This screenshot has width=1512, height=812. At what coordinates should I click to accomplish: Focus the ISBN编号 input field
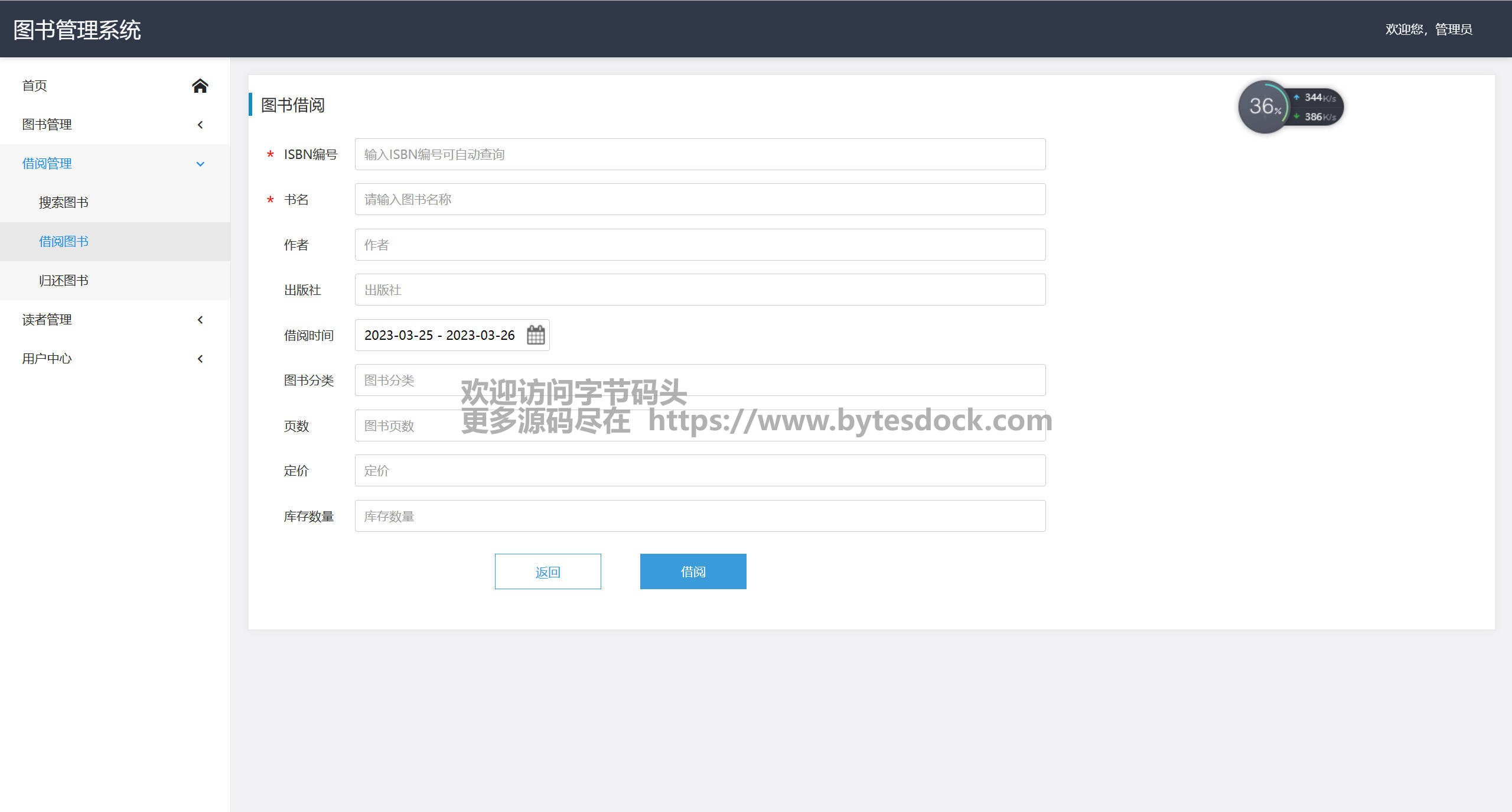point(699,154)
